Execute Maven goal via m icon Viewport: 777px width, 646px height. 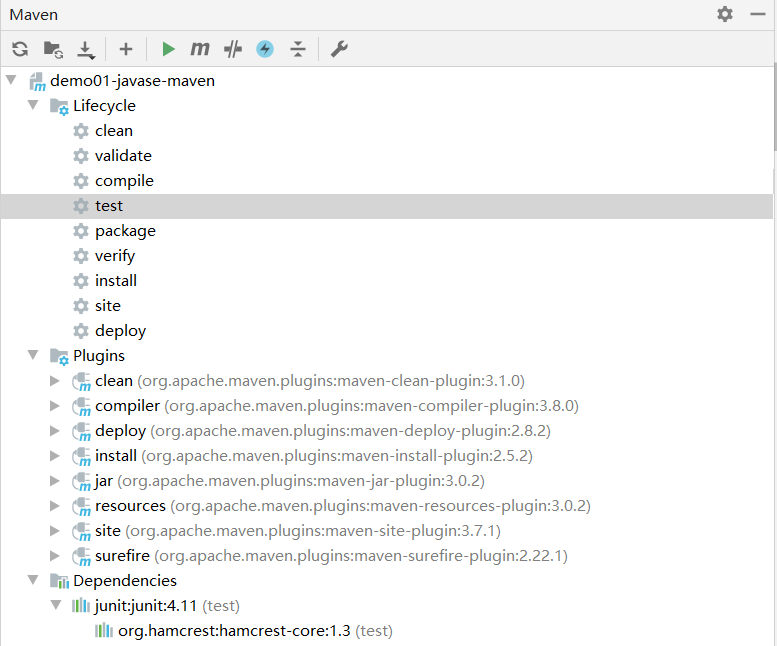(200, 49)
